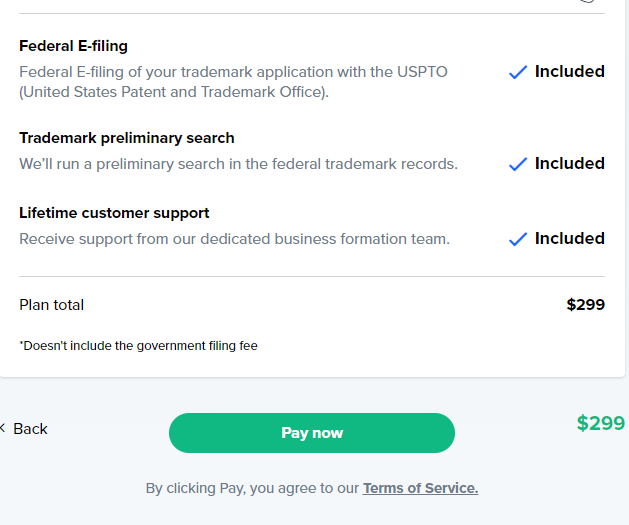
Task: Click the Included label for Trademark search
Action: coord(569,164)
